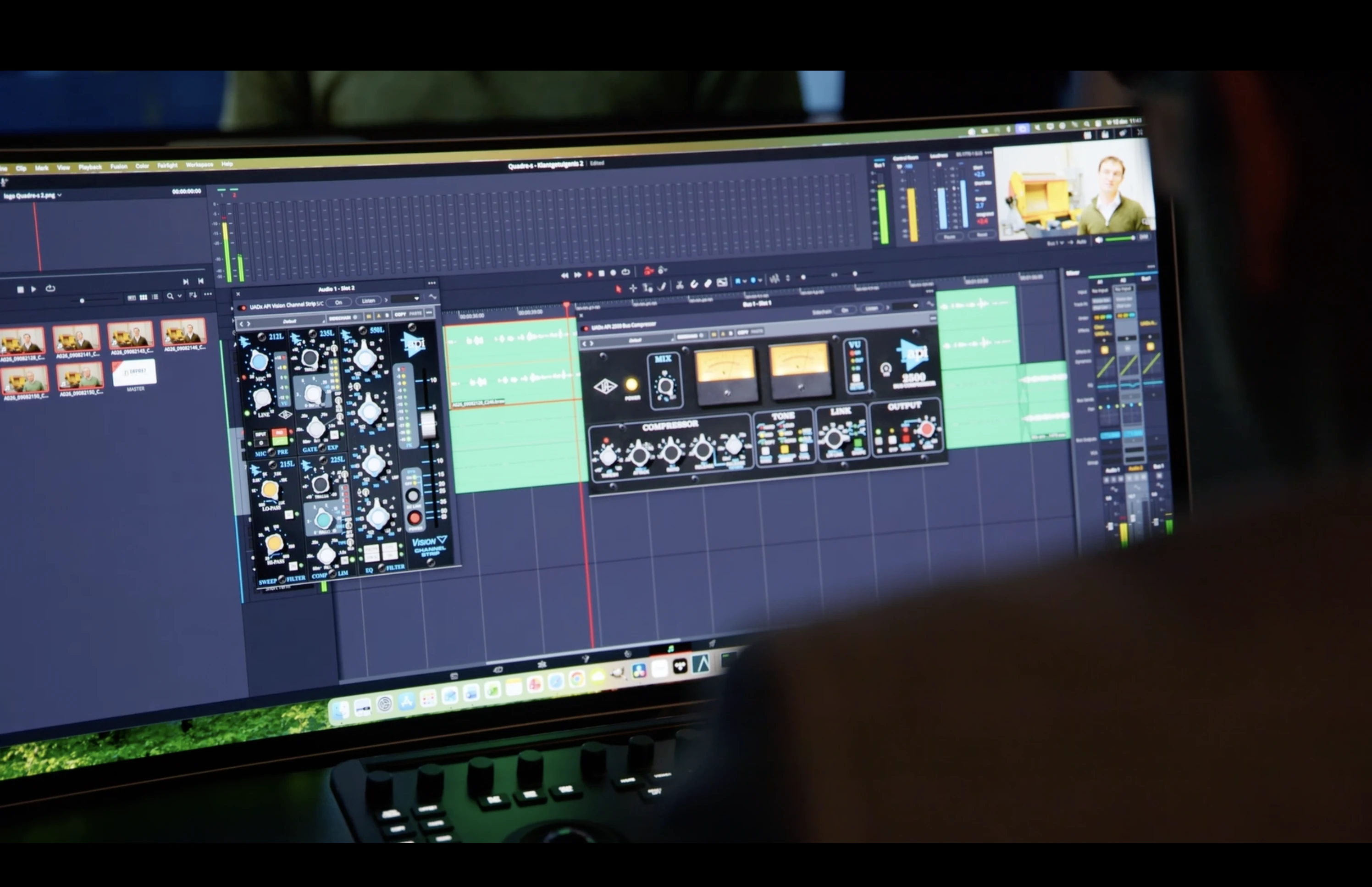Open the Color menu
1372x887 pixels.
coord(142,166)
